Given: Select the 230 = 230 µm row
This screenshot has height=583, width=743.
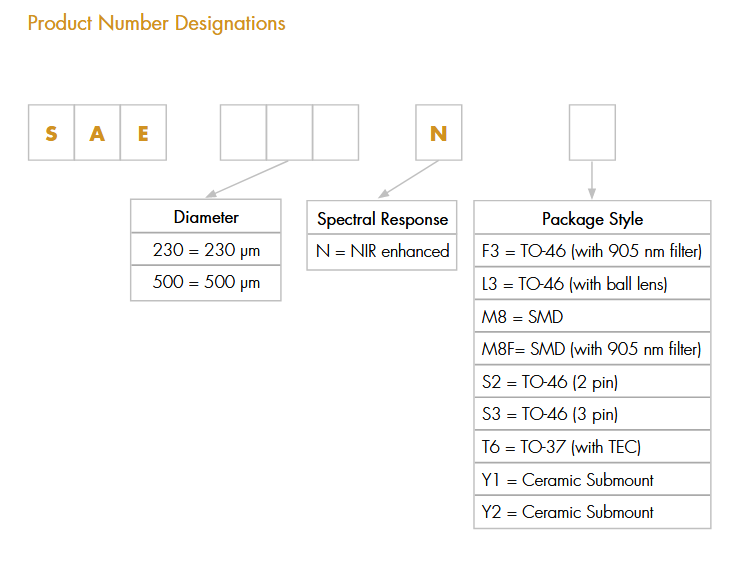Looking at the screenshot, I should (206, 250).
